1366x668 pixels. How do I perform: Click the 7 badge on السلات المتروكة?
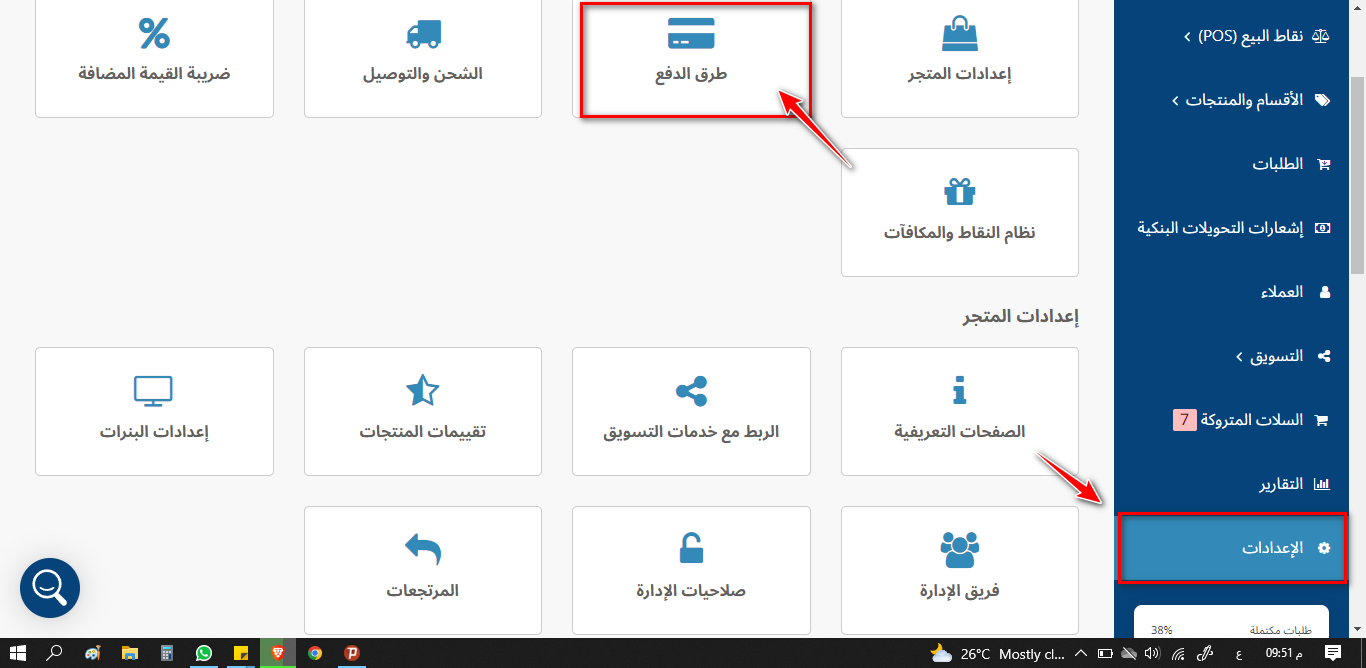pyautogui.click(x=1184, y=420)
